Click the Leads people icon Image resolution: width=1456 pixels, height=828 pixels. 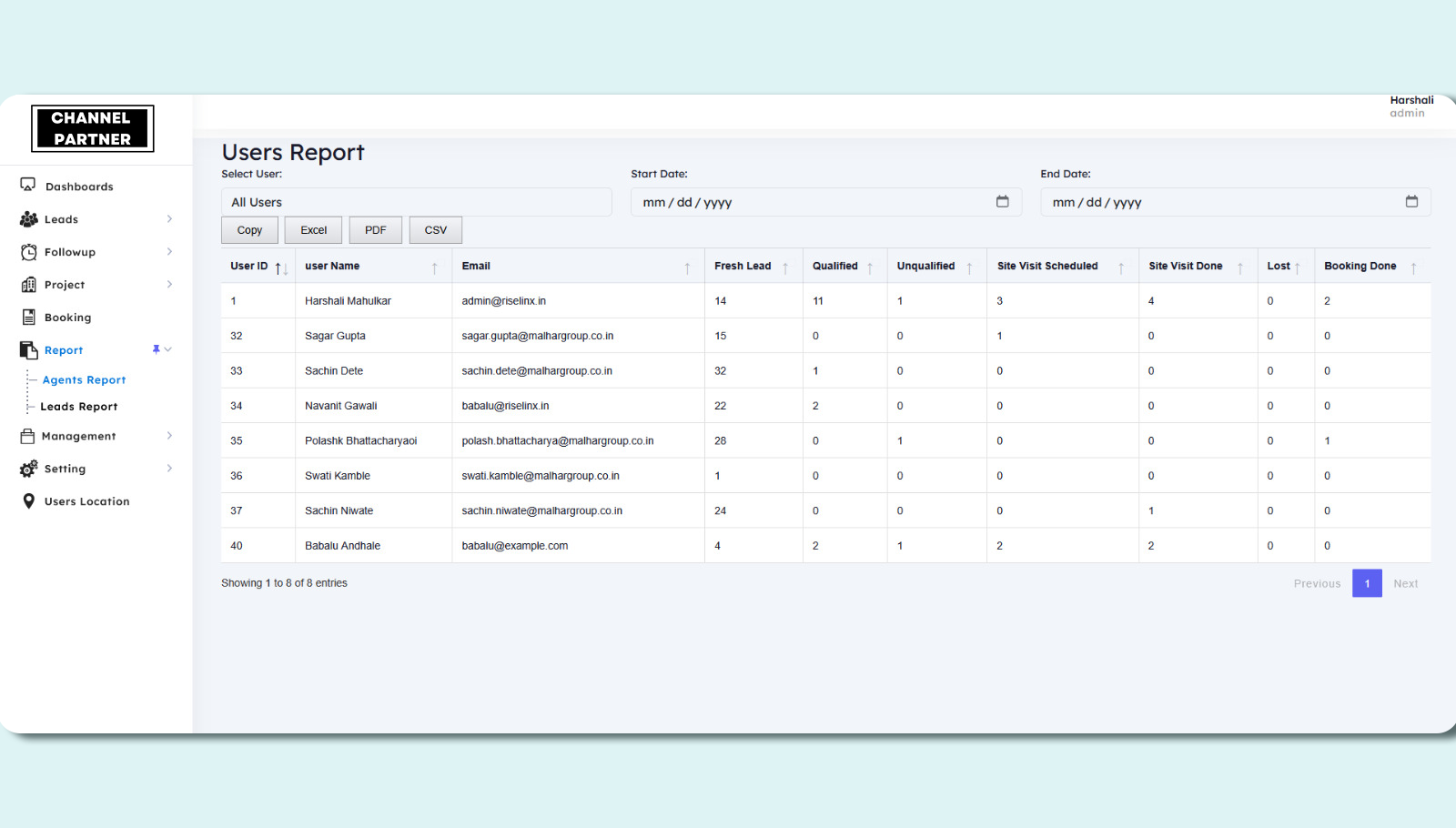pos(28,219)
